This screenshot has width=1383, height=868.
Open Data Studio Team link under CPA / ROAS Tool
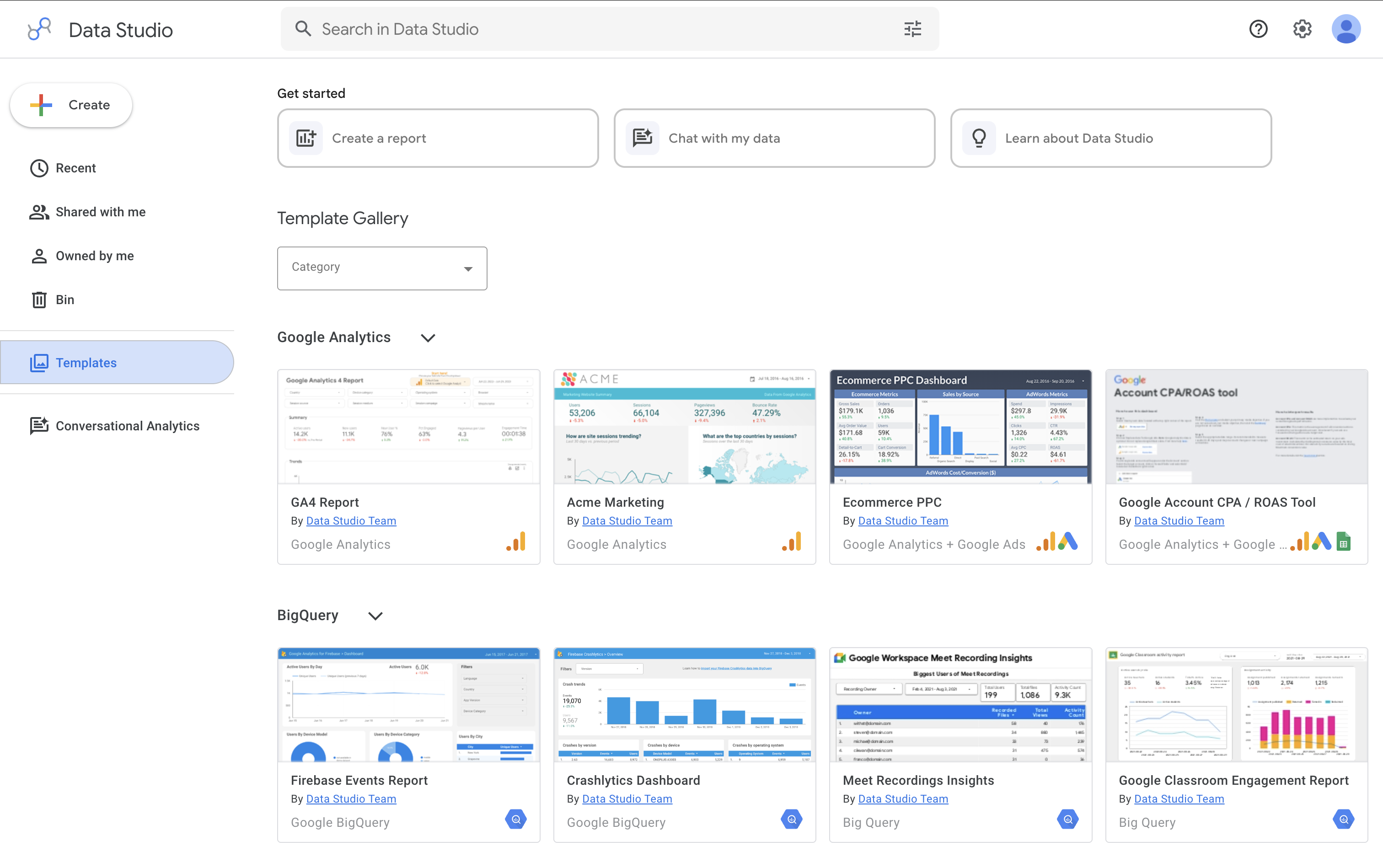tap(1179, 521)
